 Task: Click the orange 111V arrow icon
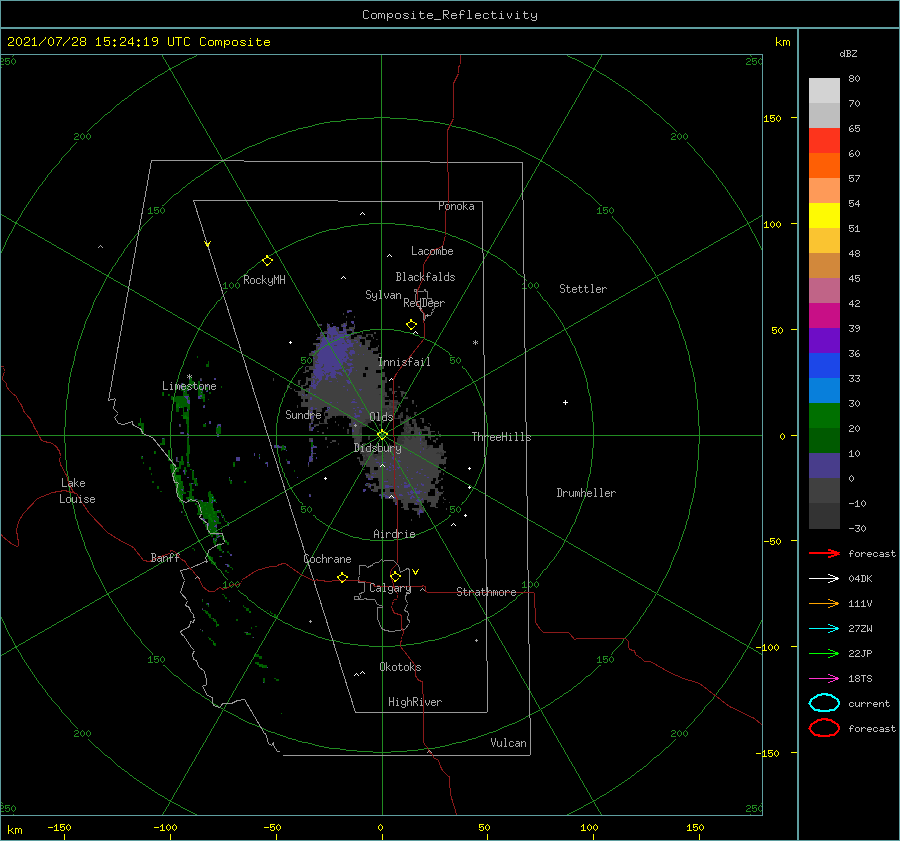pyautogui.click(x=824, y=603)
